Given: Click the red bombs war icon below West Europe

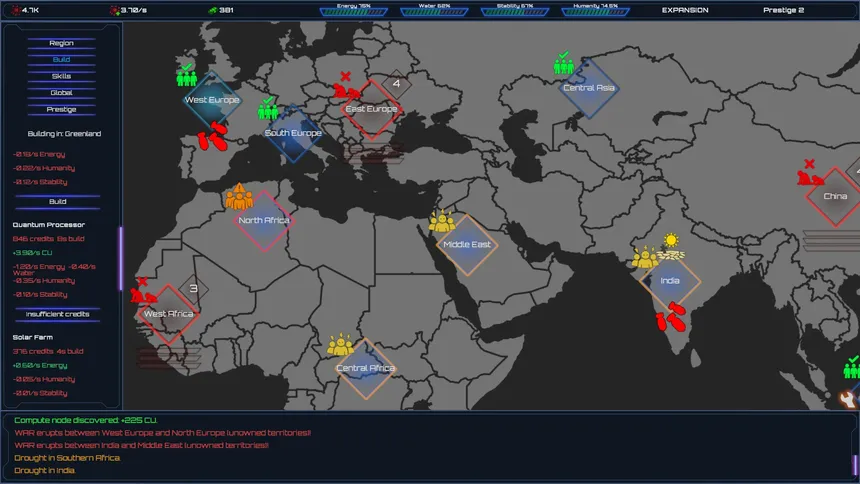Looking at the screenshot, I should [x=213, y=137].
